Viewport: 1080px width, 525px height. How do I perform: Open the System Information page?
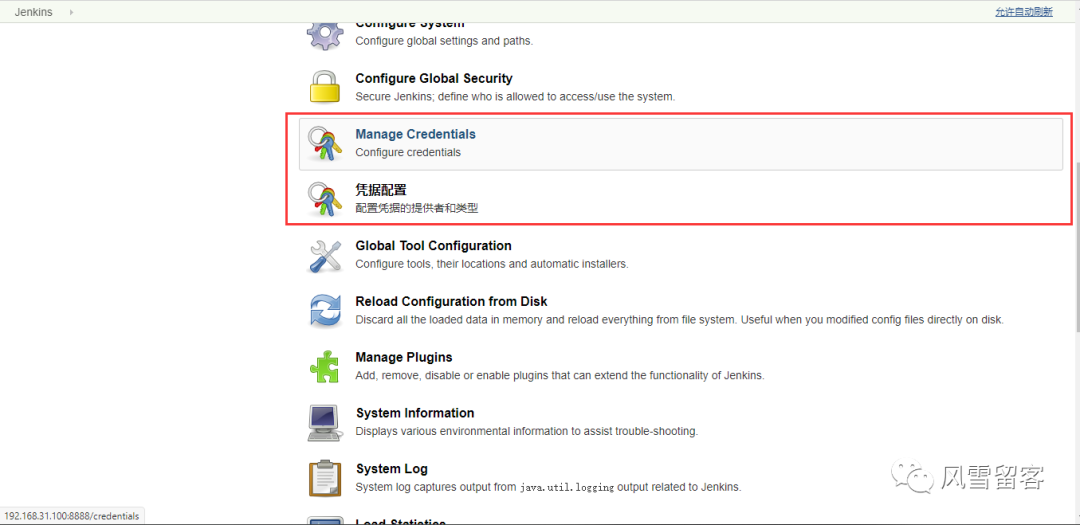(x=415, y=413)
